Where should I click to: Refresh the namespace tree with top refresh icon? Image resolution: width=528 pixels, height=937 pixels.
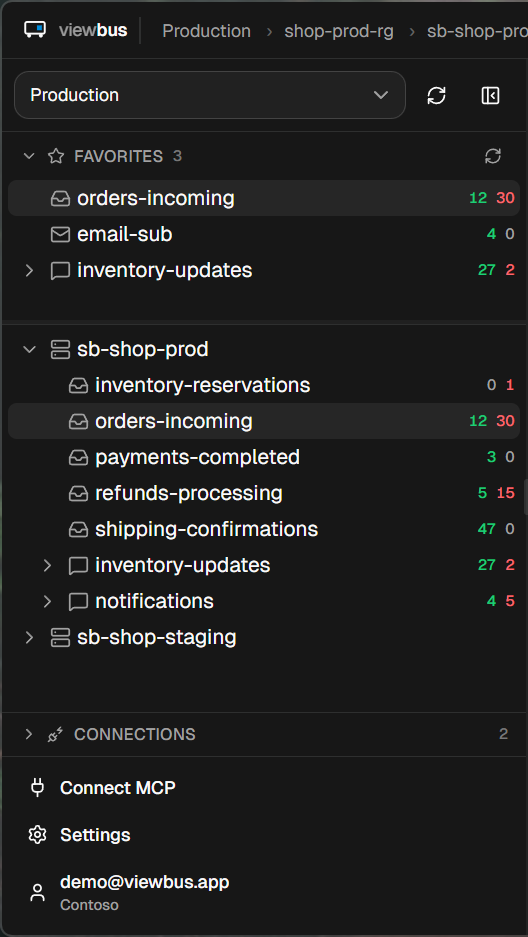[437, 96]
